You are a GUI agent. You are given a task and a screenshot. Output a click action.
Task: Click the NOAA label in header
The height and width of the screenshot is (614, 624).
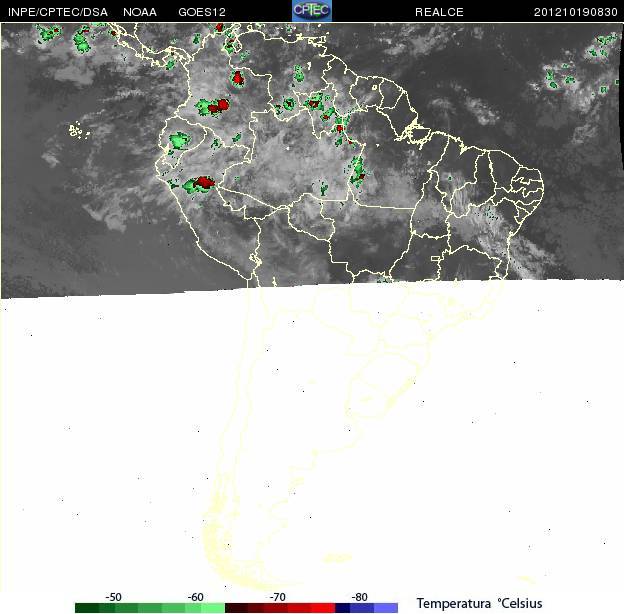pyautogui.click(x=140, y=12)
